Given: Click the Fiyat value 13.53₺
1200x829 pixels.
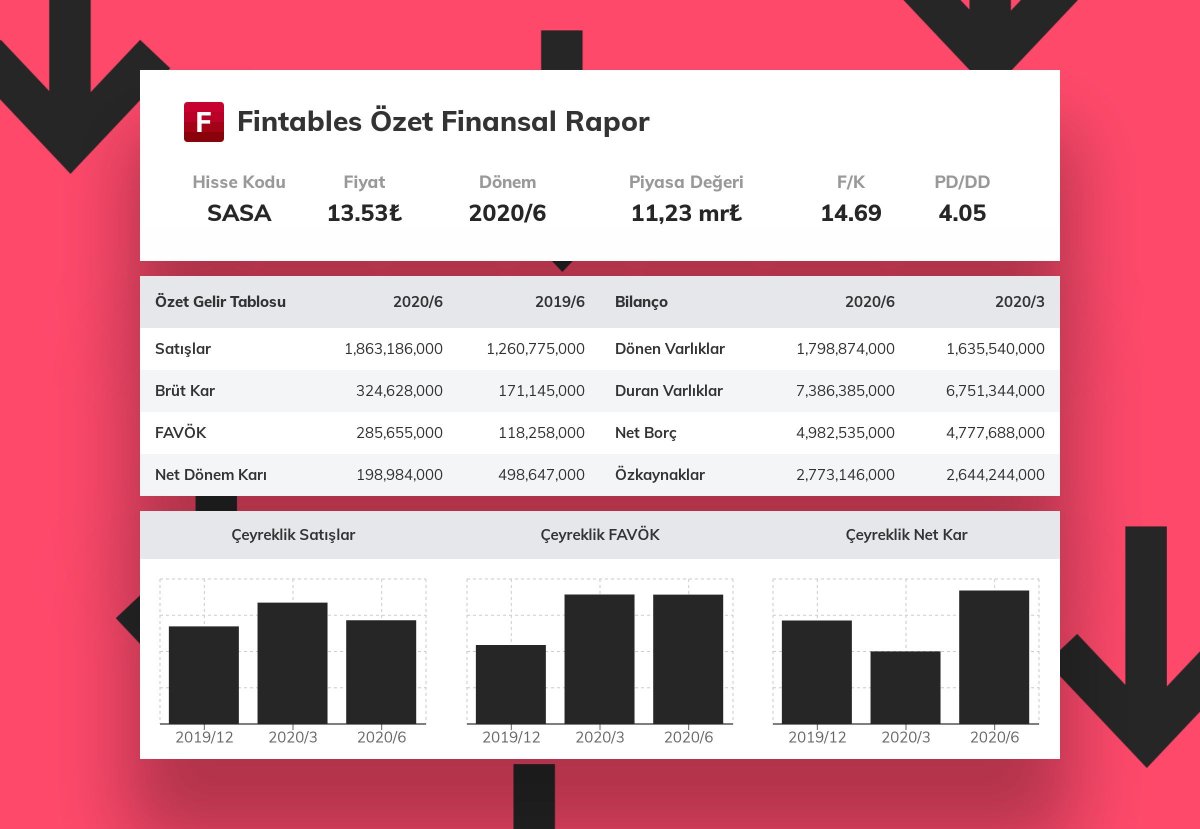Looking at the screenshot, I should click(364, 213).
